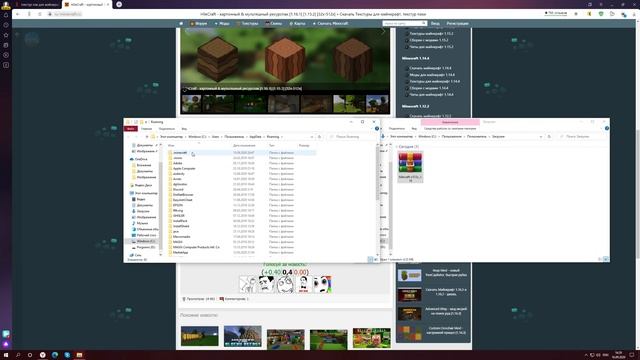Click the Поиск: Загрузки search field

click(x=583, y=136)
